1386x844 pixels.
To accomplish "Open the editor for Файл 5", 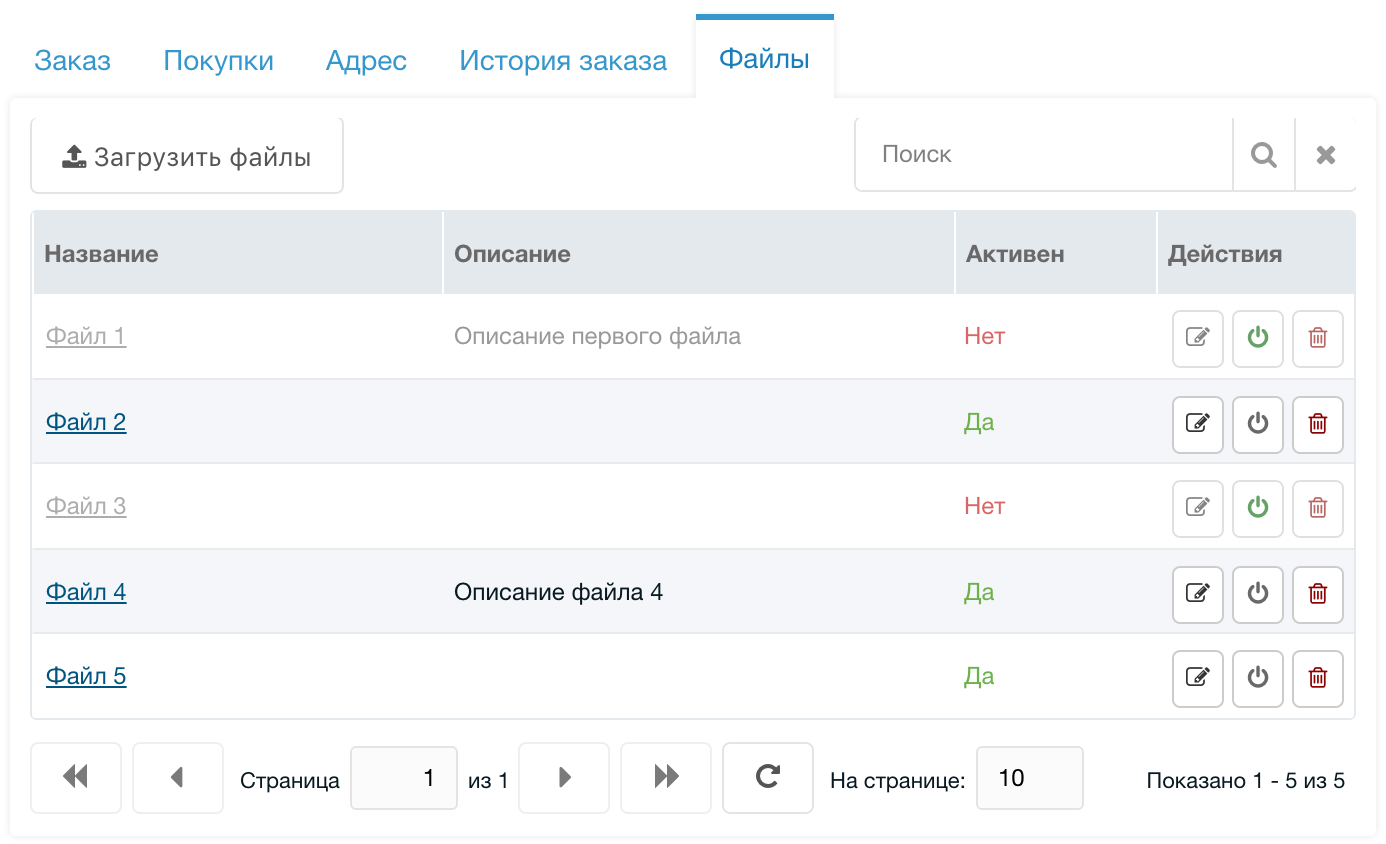I will point(1197,678).
